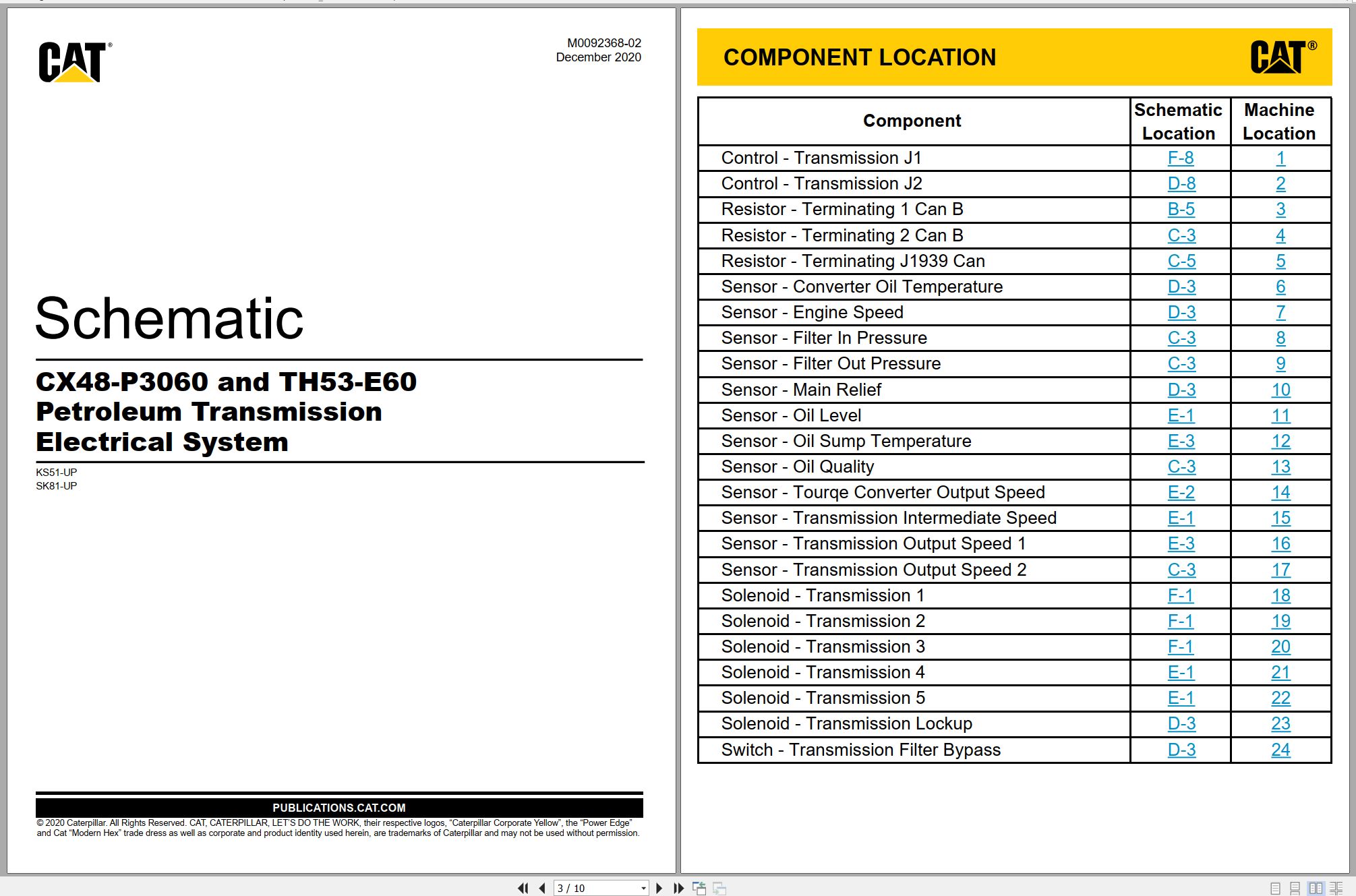Click C-3 link for Filter In Pressure

click(x=1181, y=338)
